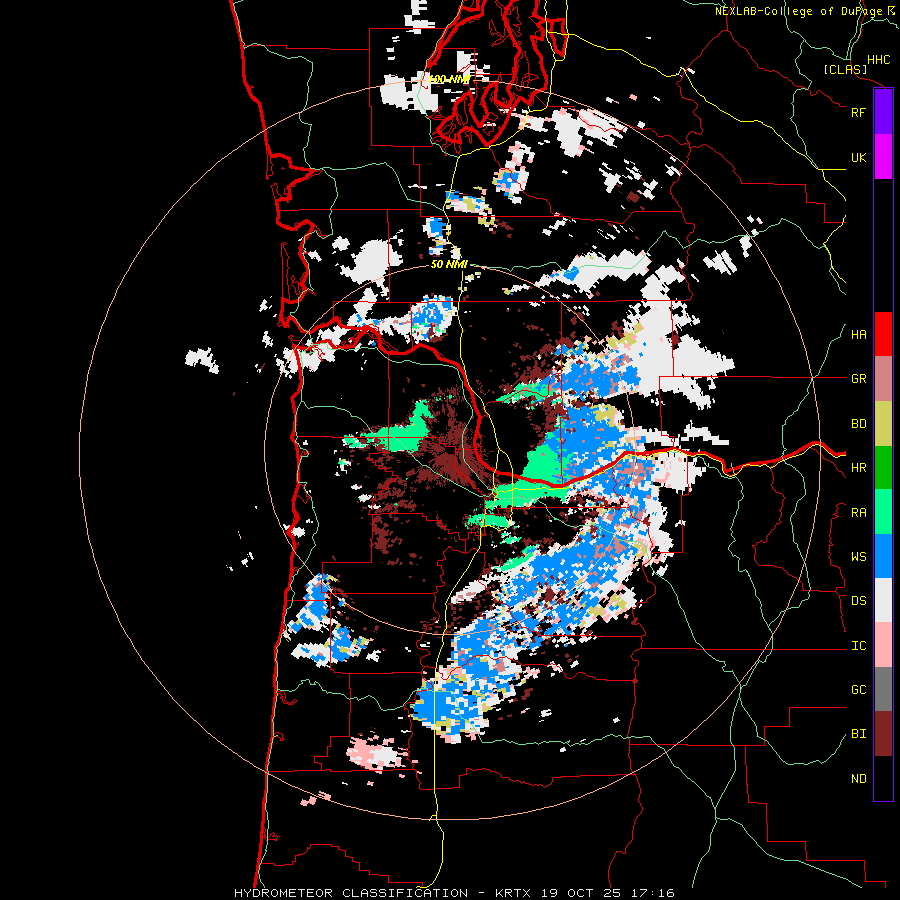Click the BD legend label
Viewport: 900px width, 900px height.
(858, 424)
